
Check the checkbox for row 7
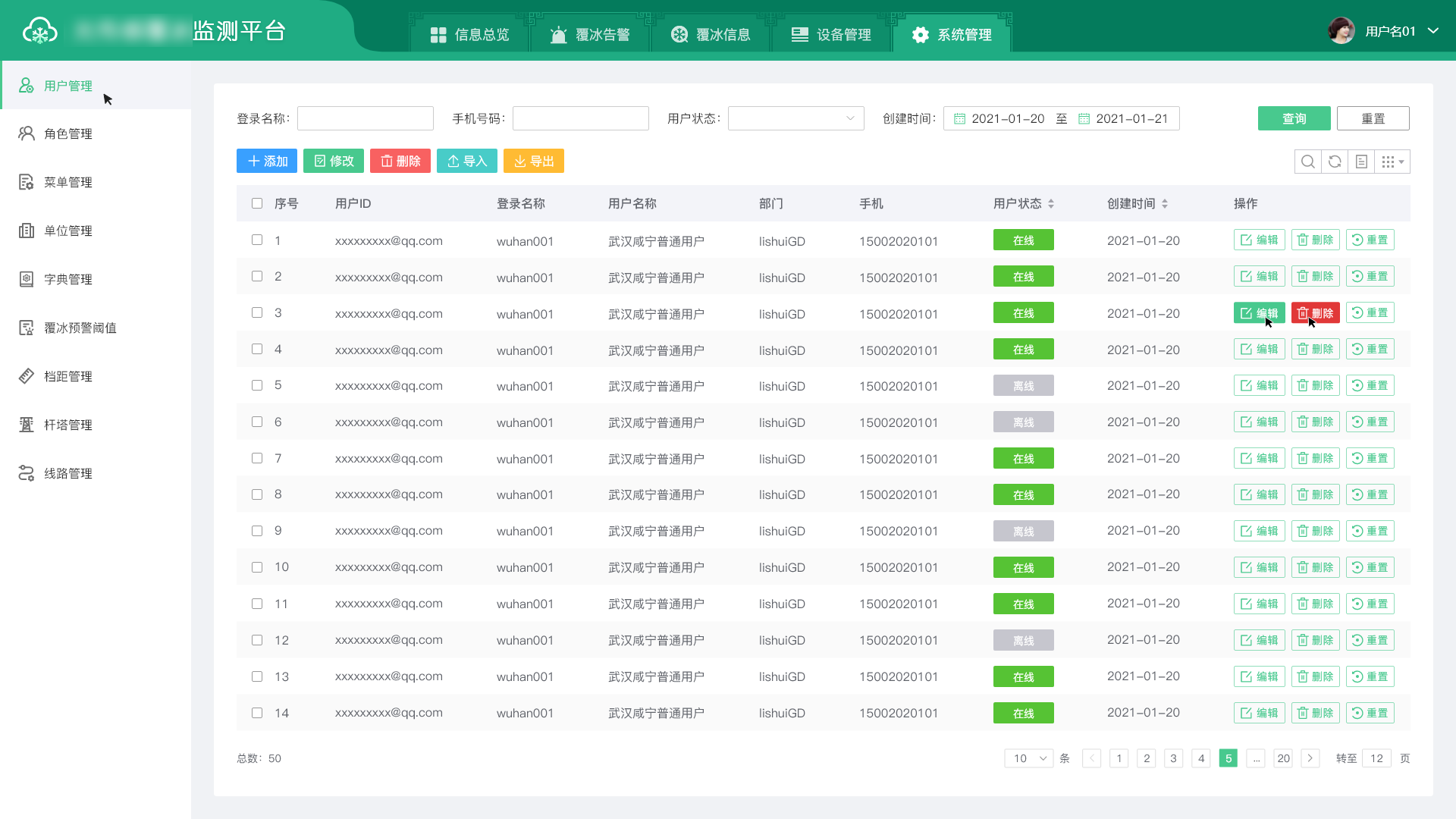coord(257,458)
